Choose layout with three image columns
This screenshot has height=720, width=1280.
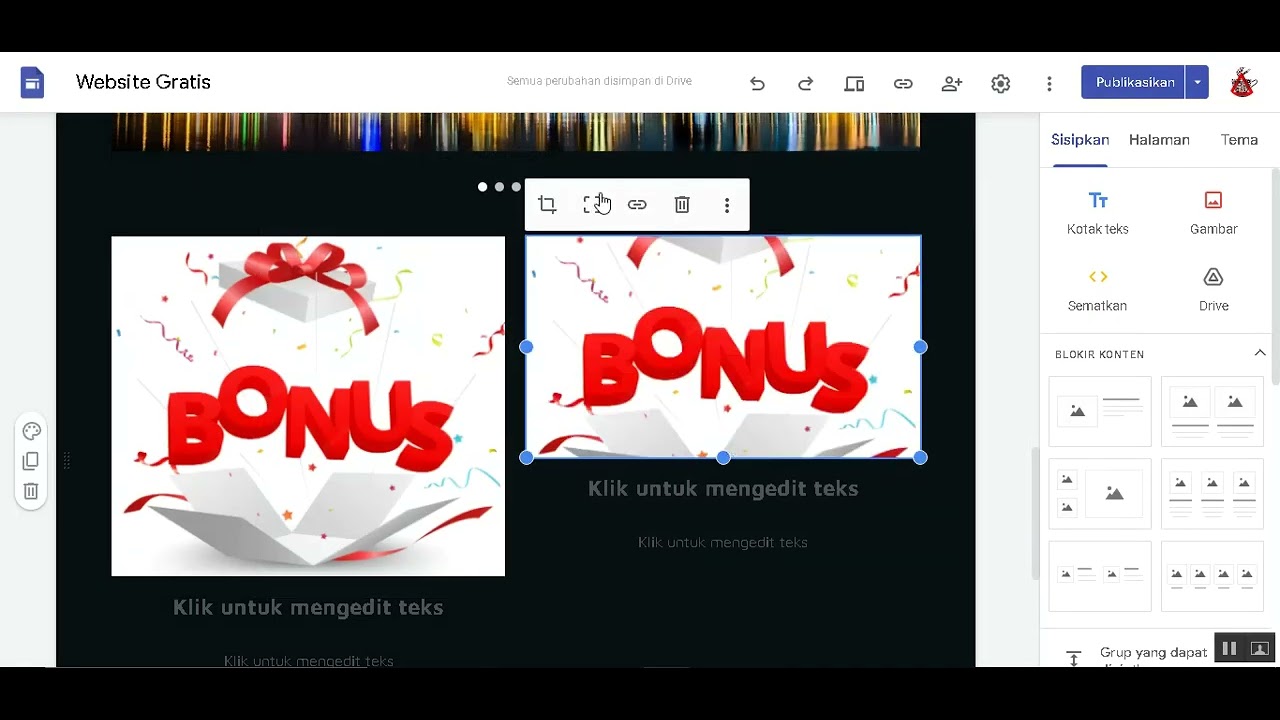point(1212,493)
